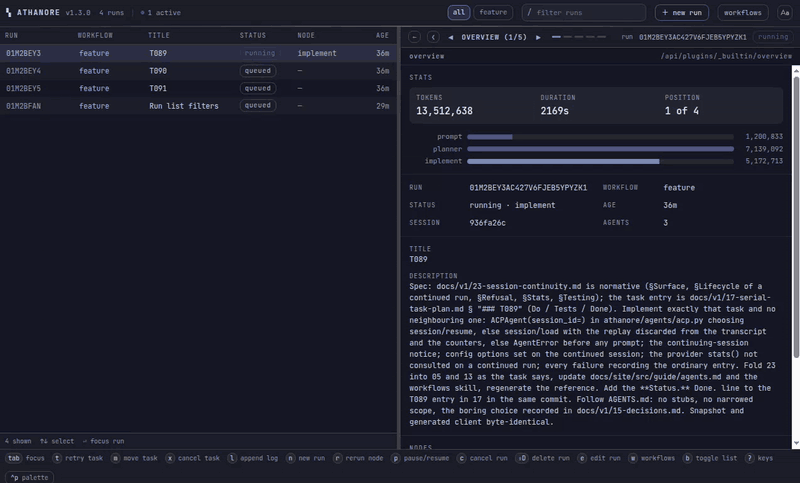This screenshot has width=800, height=483.
Task: Sort by the NODE column header
Action: pyautogui.click(x=306, y=35)
